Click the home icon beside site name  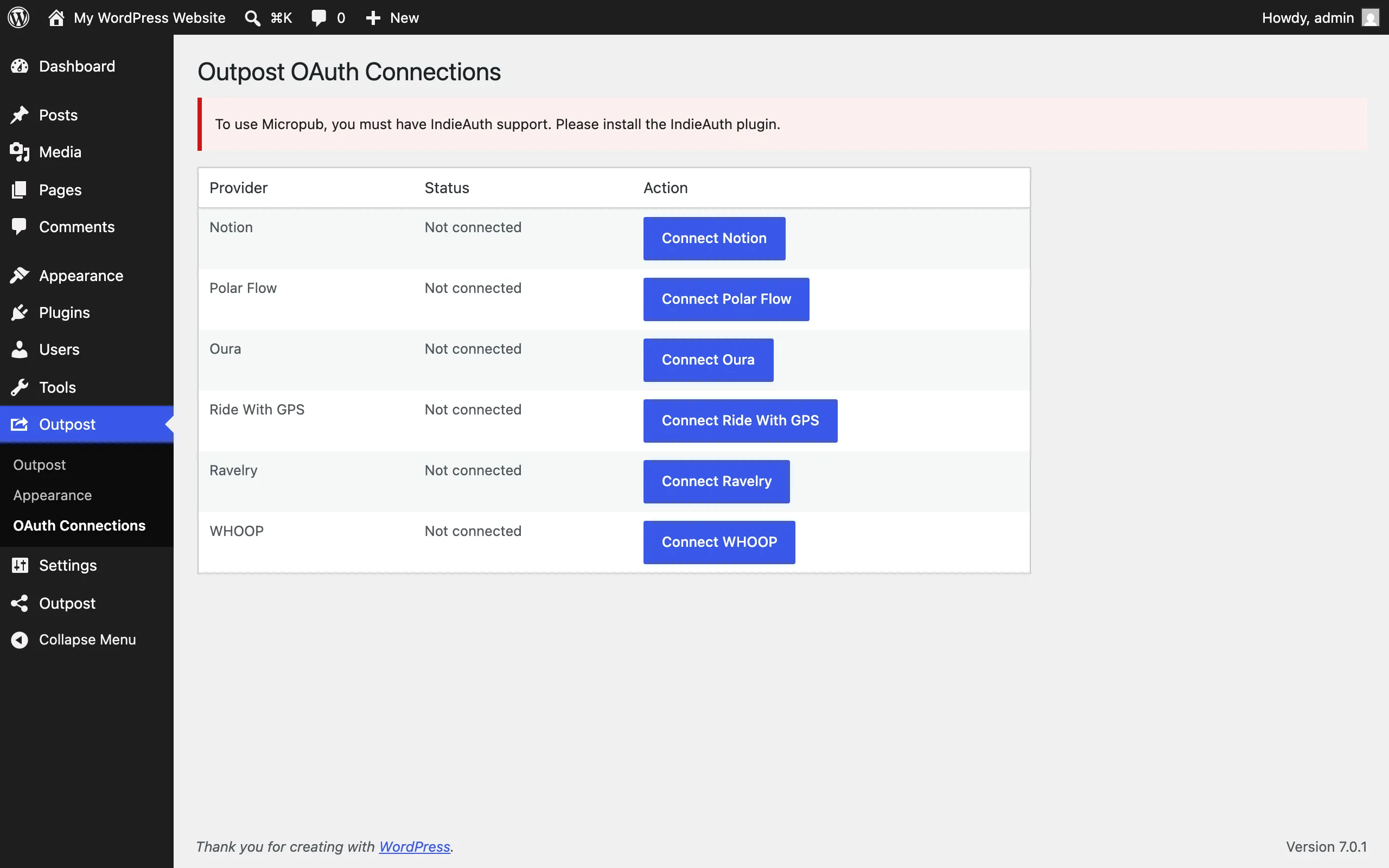[x=56, y=17]
